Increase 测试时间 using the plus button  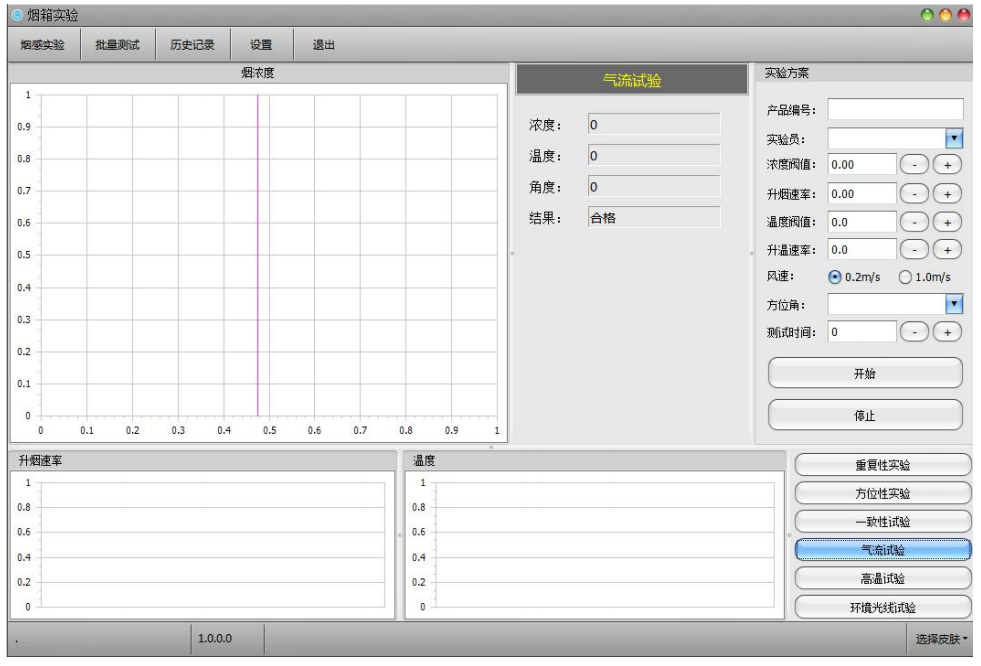[x=946, y=331]
